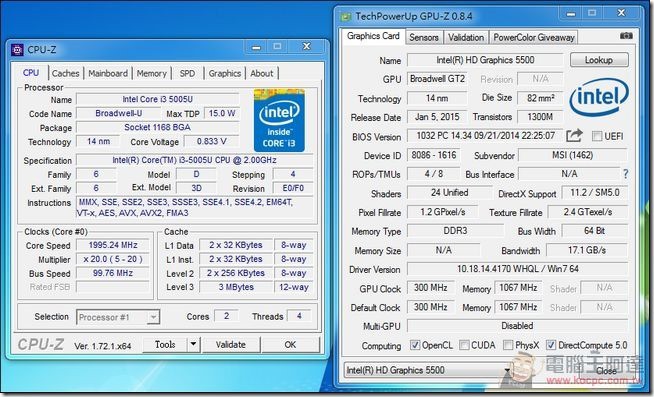This screenshot has height=397, width=654.
Task: Click the BIOS Version value 1032 PC 14.34
Action: (485, 136)
